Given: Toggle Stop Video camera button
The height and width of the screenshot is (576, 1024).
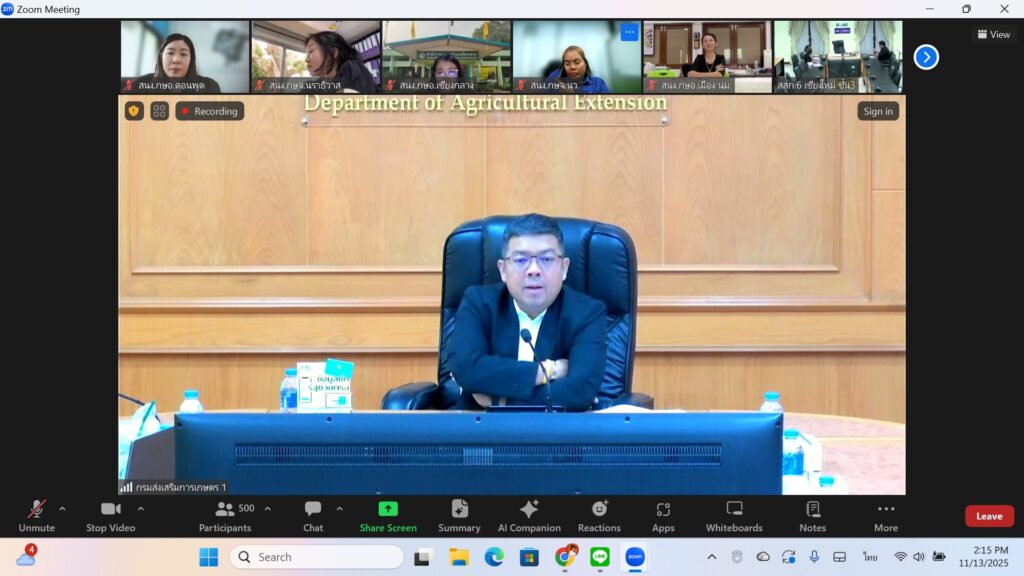Looking at the screenshot, I should (110, 515).
